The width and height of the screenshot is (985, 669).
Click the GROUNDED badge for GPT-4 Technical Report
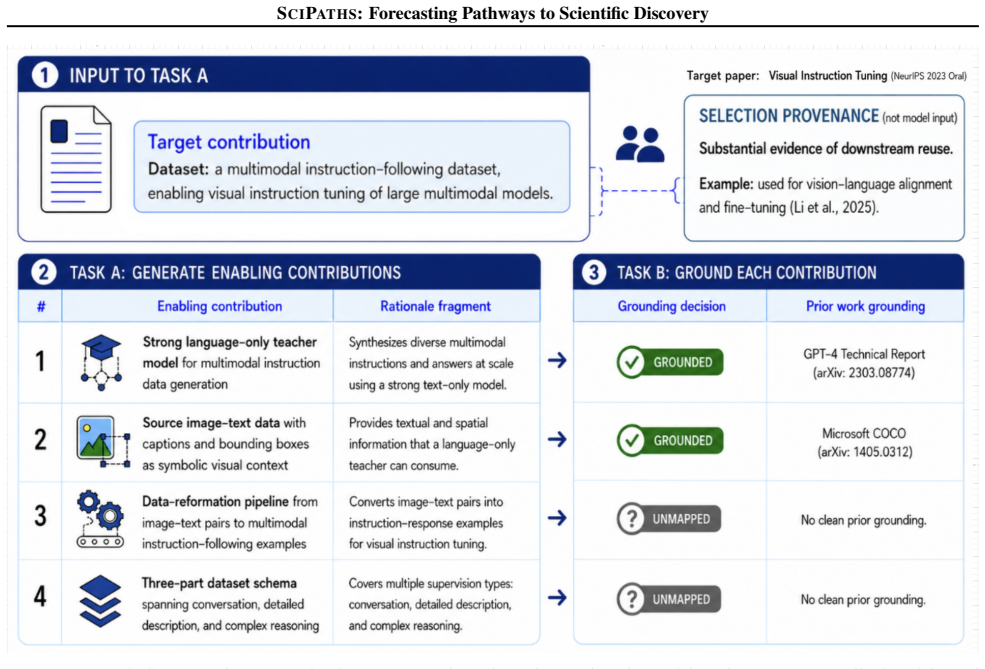click(670, 362)
